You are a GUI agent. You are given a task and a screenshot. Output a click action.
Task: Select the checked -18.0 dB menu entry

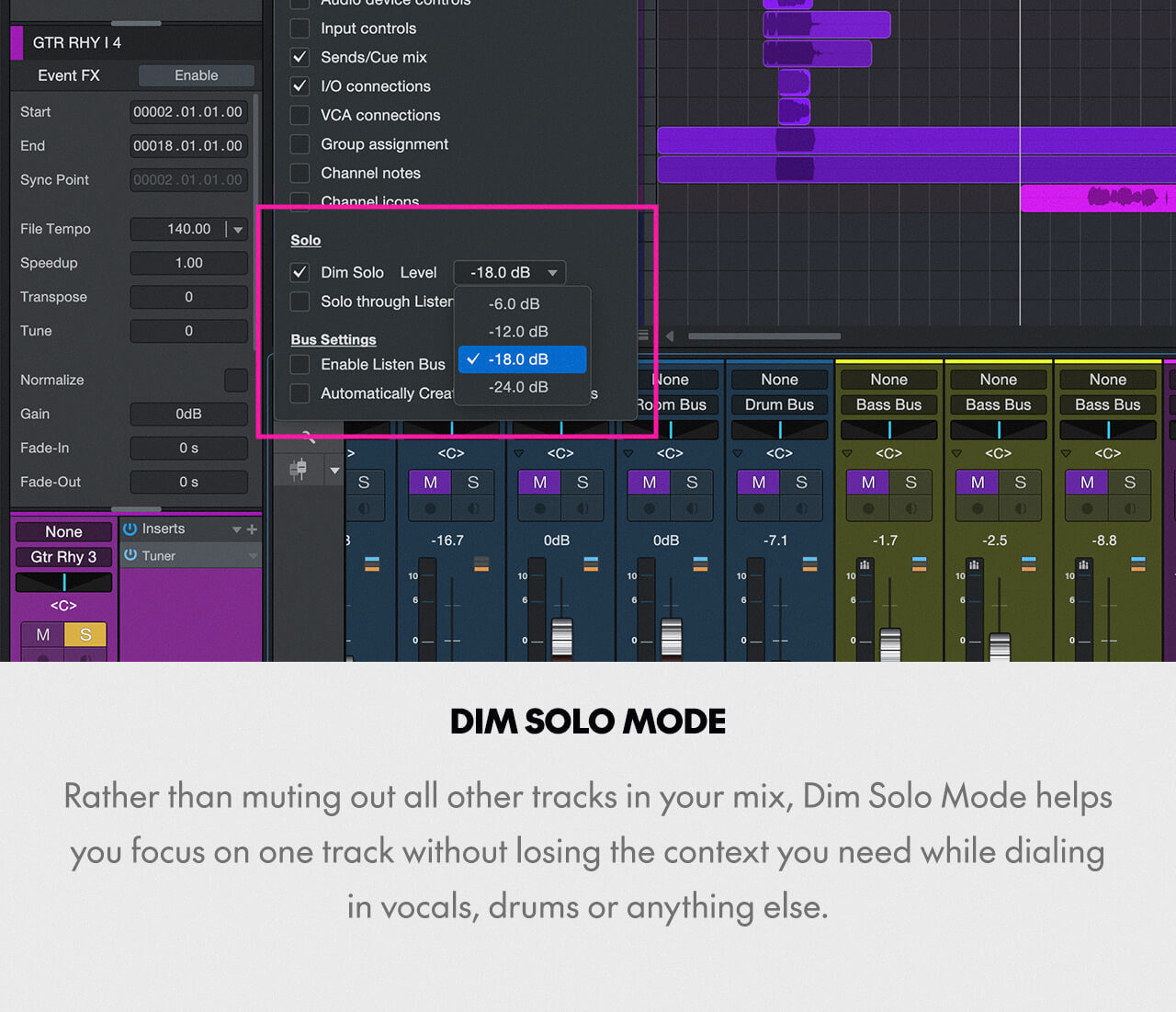523,359
